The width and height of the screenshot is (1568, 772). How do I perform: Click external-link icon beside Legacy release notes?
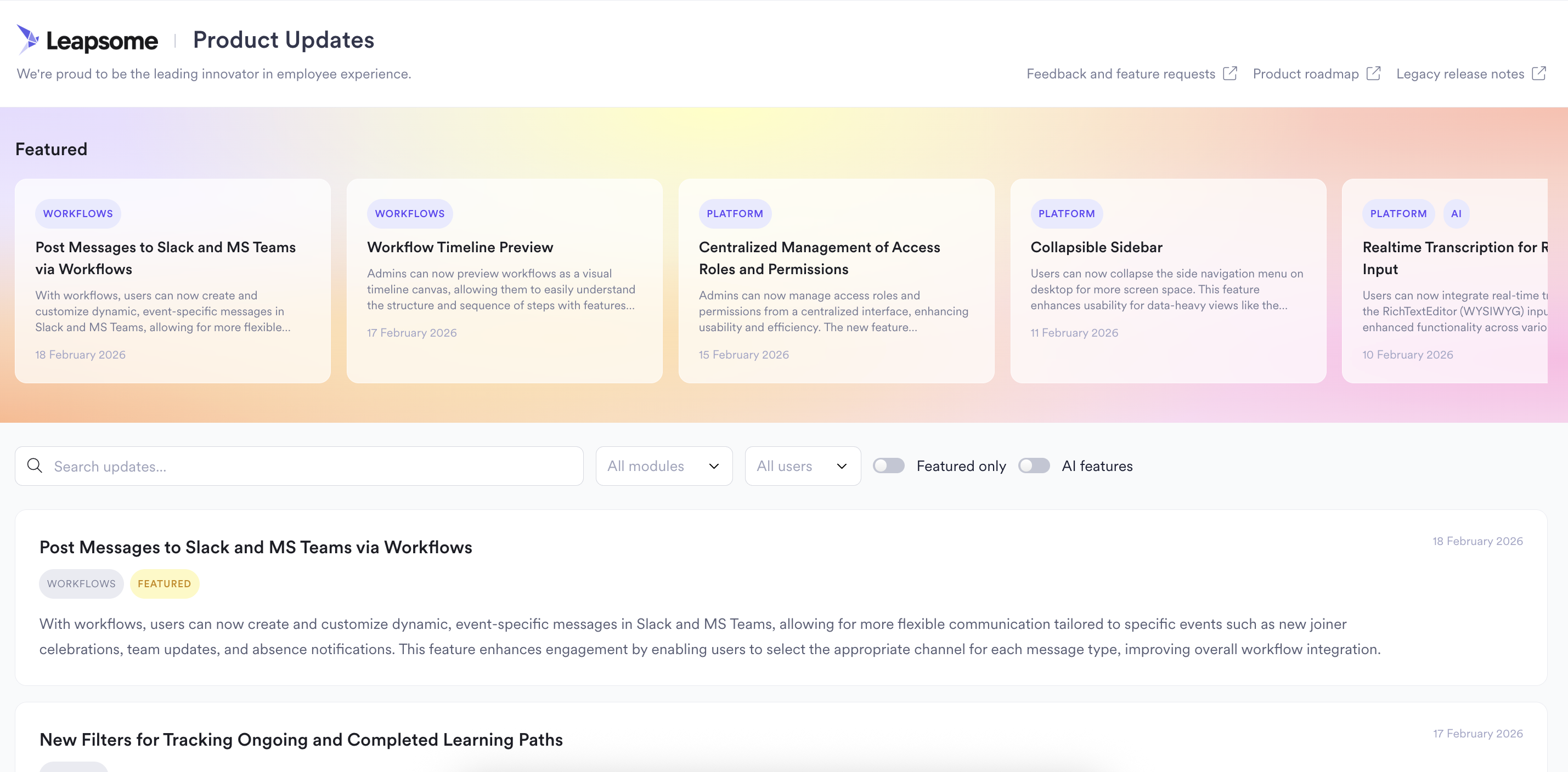(x=1539, y=73)
